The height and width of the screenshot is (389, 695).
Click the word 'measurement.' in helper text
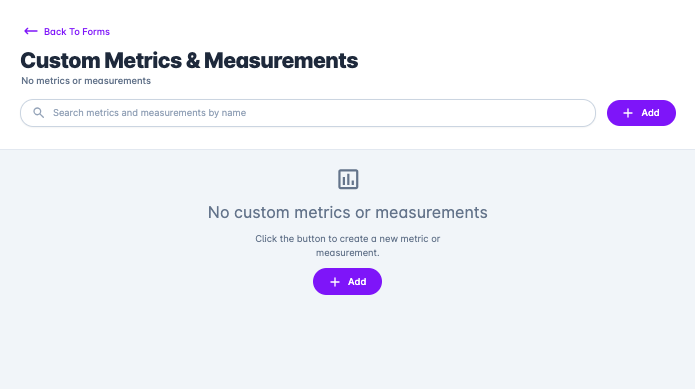click(348, 253)
